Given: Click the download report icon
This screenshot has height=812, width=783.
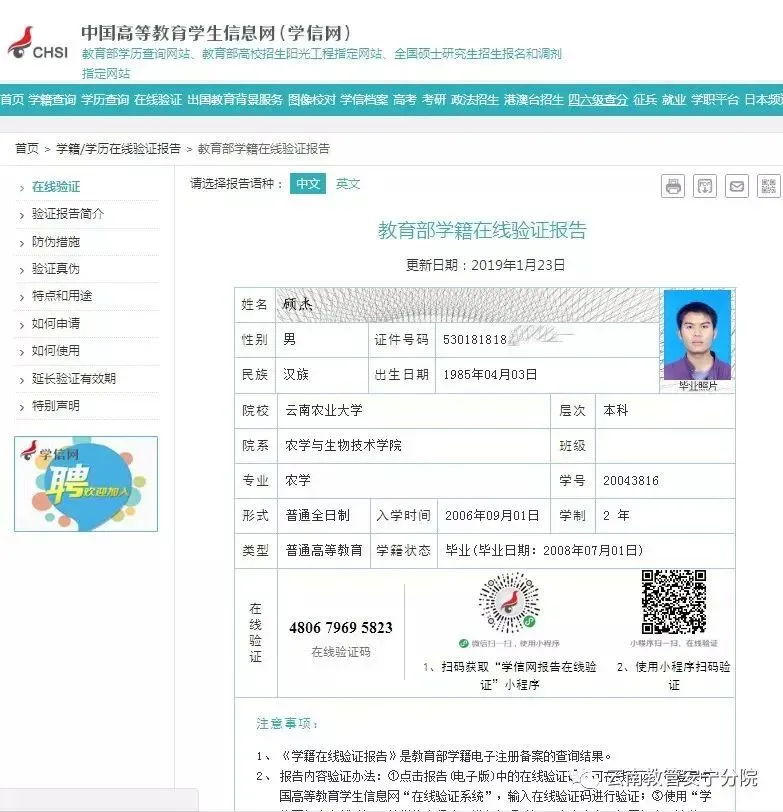Looking at the screenshot, I should 705,186.
